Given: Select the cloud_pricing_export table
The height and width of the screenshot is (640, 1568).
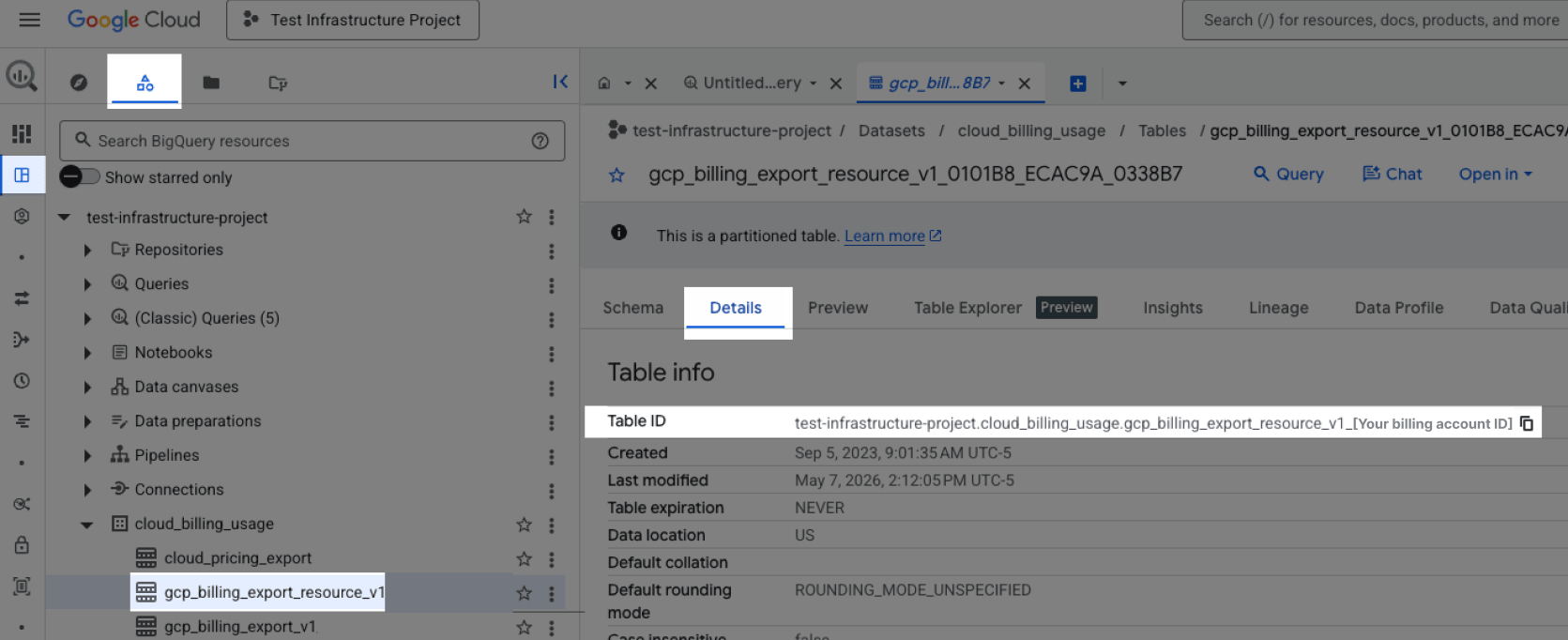Looking at the screenshot, I should point(237,557).
